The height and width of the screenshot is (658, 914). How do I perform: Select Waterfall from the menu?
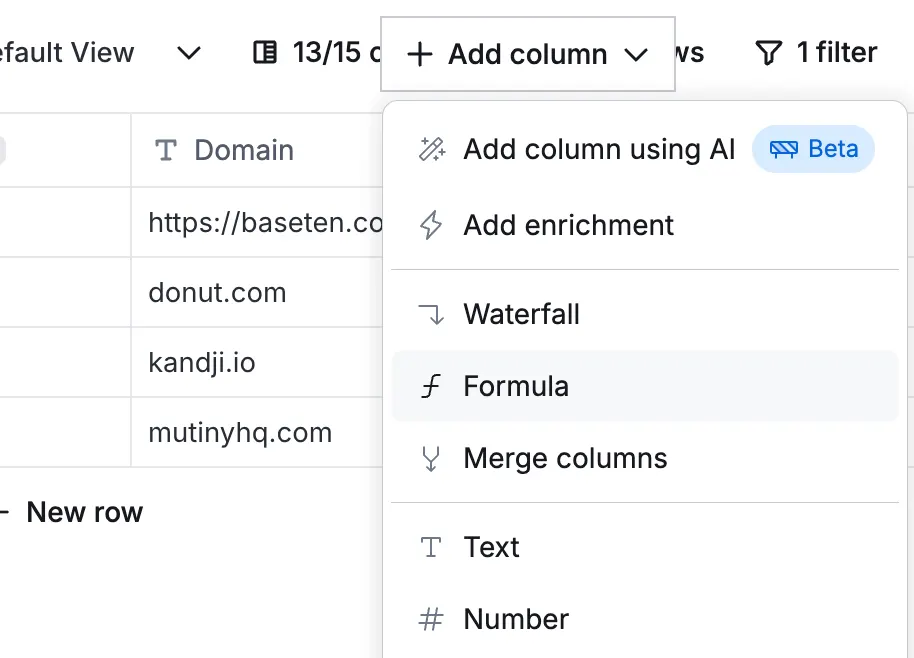tap(645, 315)
